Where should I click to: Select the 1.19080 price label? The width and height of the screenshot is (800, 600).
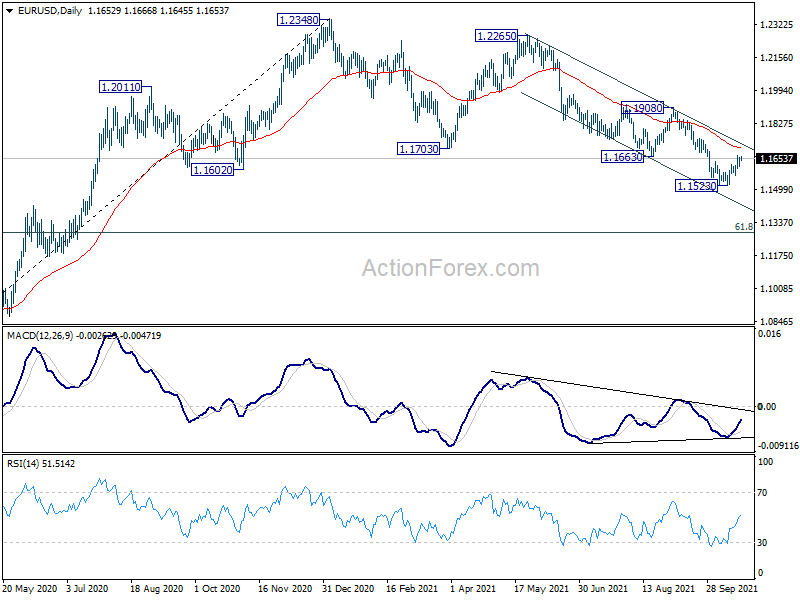tap(642, 108)
